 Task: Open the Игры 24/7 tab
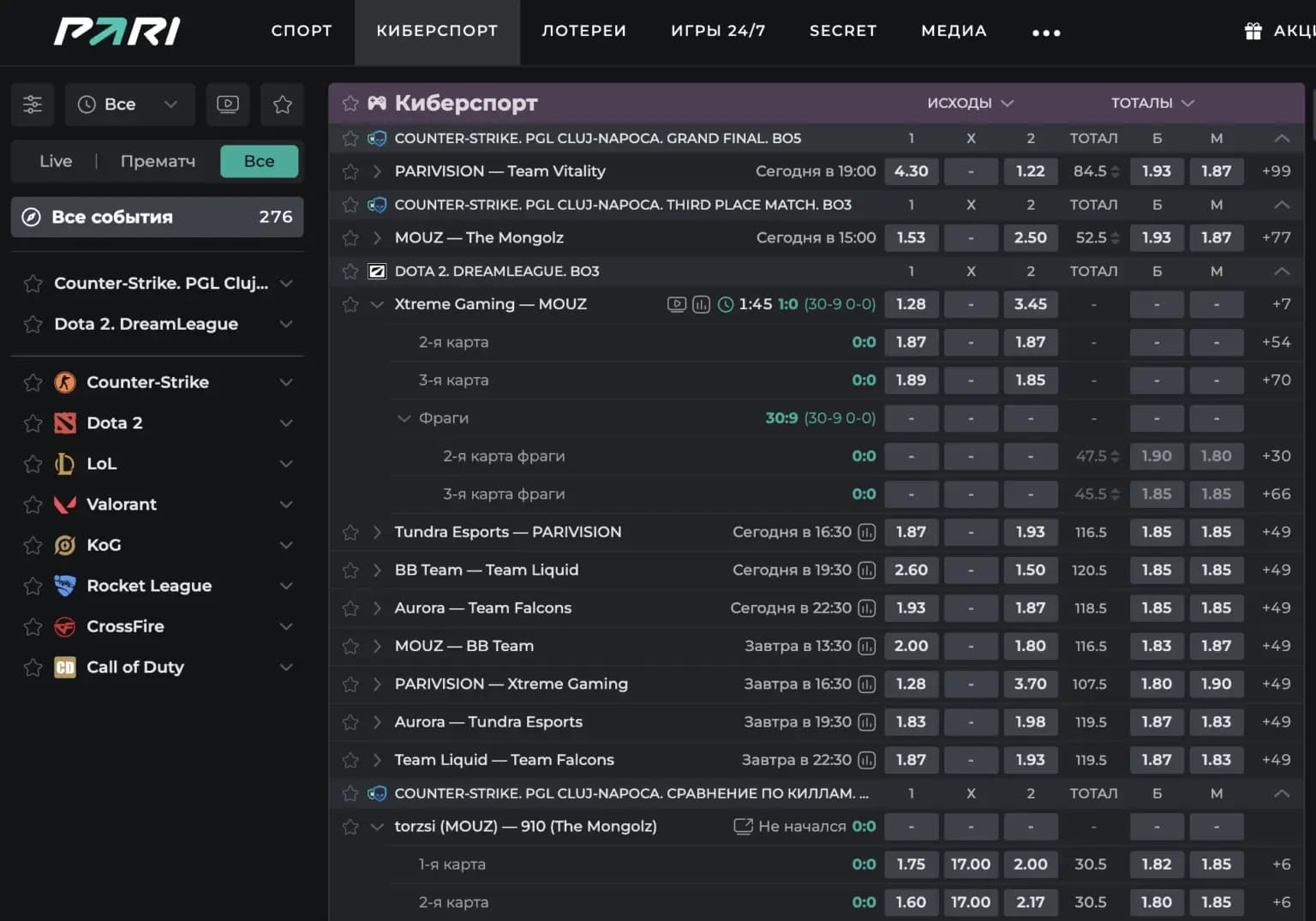[718, 31]
